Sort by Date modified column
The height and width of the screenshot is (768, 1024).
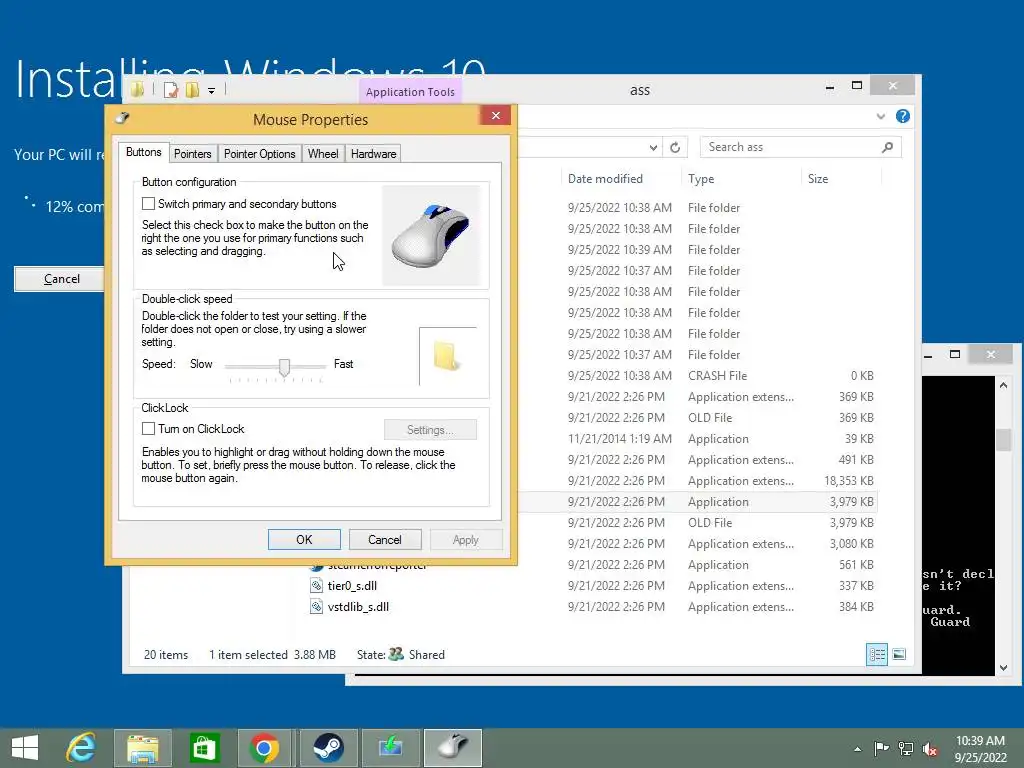pyautogui.click(x=605, y=178)
